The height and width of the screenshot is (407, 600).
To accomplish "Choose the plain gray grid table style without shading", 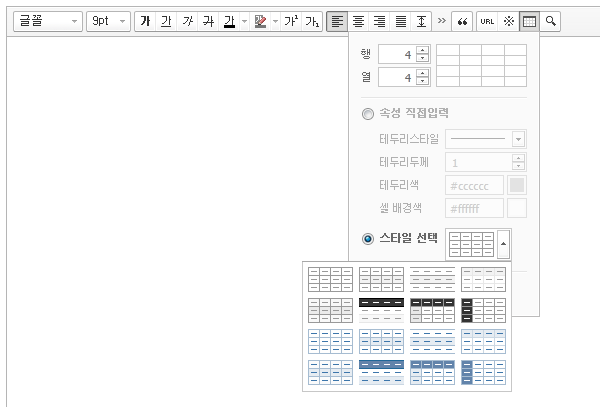I will 330,280.
